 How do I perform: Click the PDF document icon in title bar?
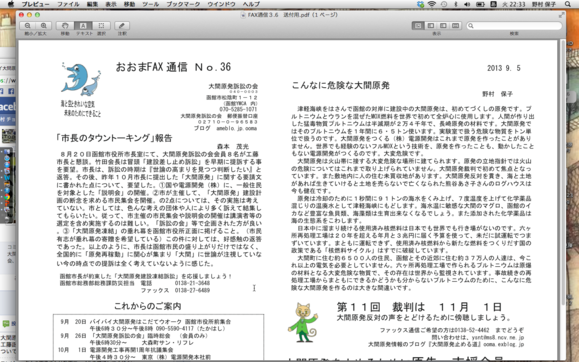pos(243,15)
